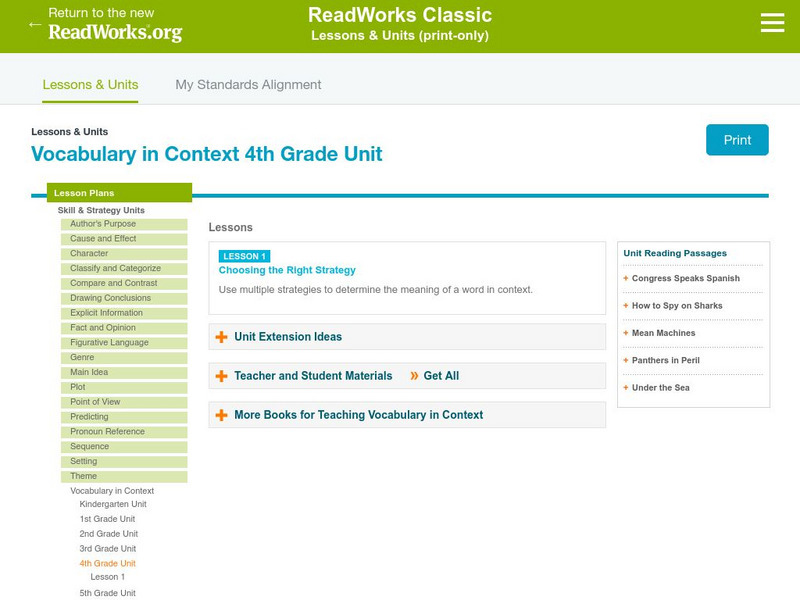Click ReadWorks Classic header title

pyautogui.click(x=400, y=15)
